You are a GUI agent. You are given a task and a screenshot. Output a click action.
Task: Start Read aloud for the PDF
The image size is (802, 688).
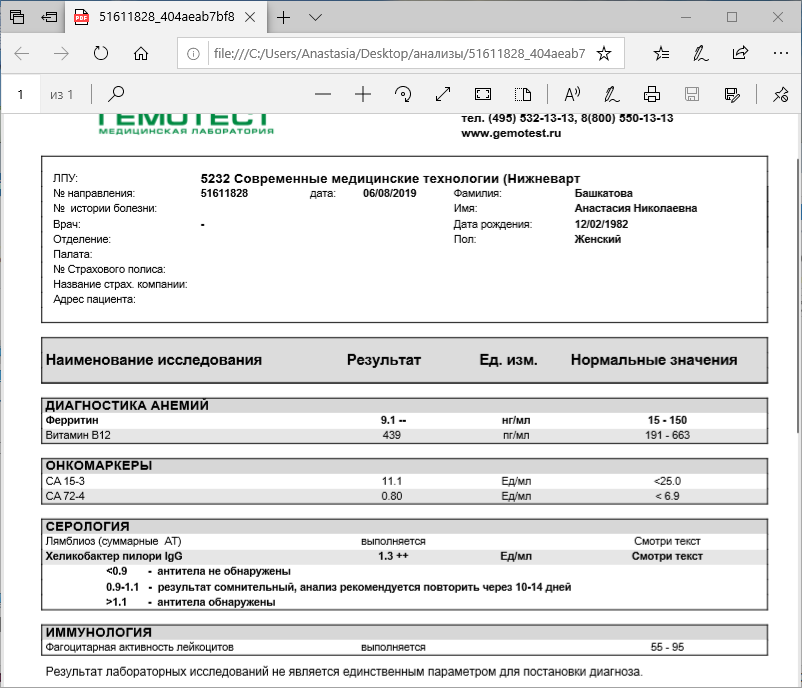[x=573, y=94]
